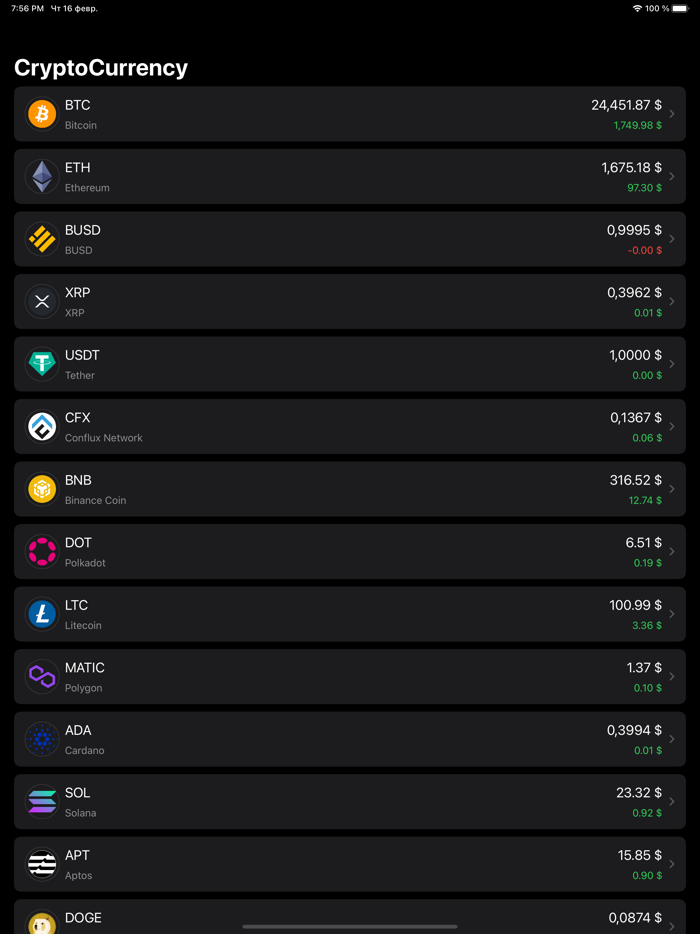700x934 pixels.
Task: Click the home indicator bar at bottom
Action: coord(350,927)
